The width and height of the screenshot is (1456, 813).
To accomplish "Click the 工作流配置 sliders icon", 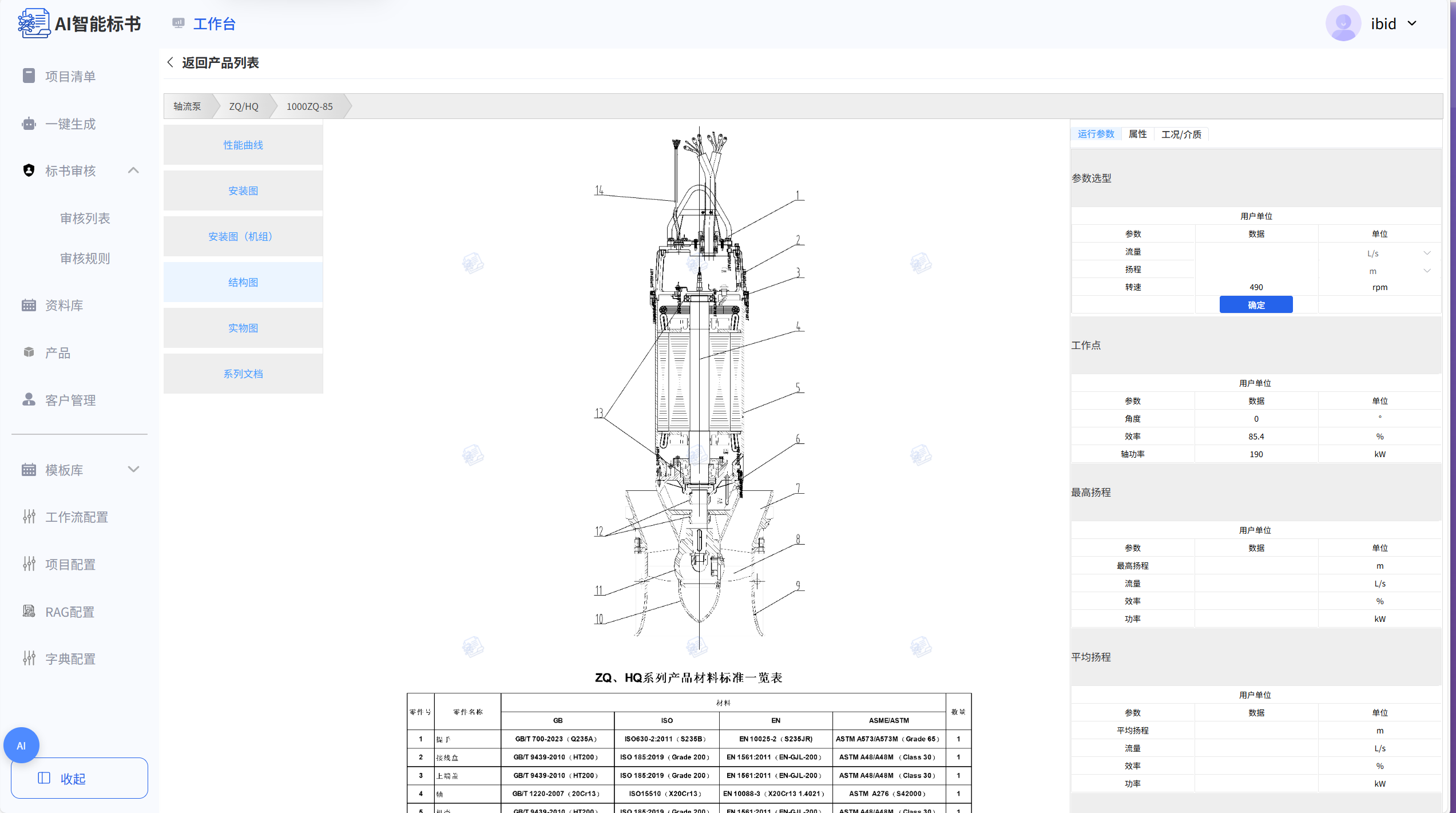I will [29, 517].
